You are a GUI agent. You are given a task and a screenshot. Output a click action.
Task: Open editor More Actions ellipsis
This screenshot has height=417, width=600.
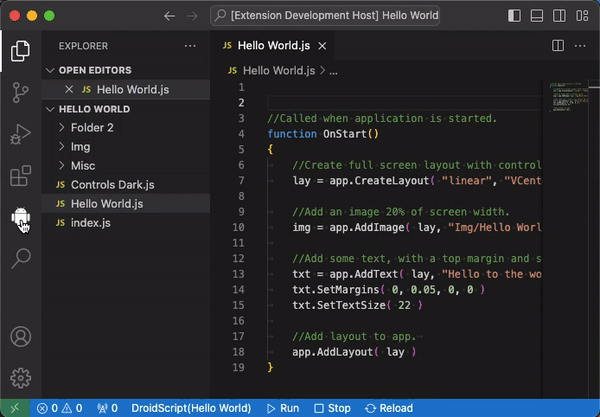[580, 46]
